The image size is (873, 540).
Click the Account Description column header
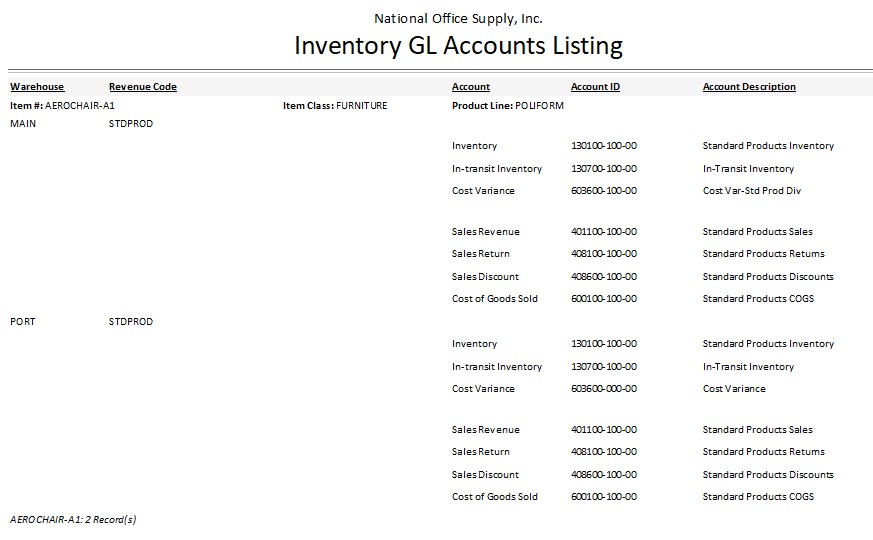[x=749, y=87]
